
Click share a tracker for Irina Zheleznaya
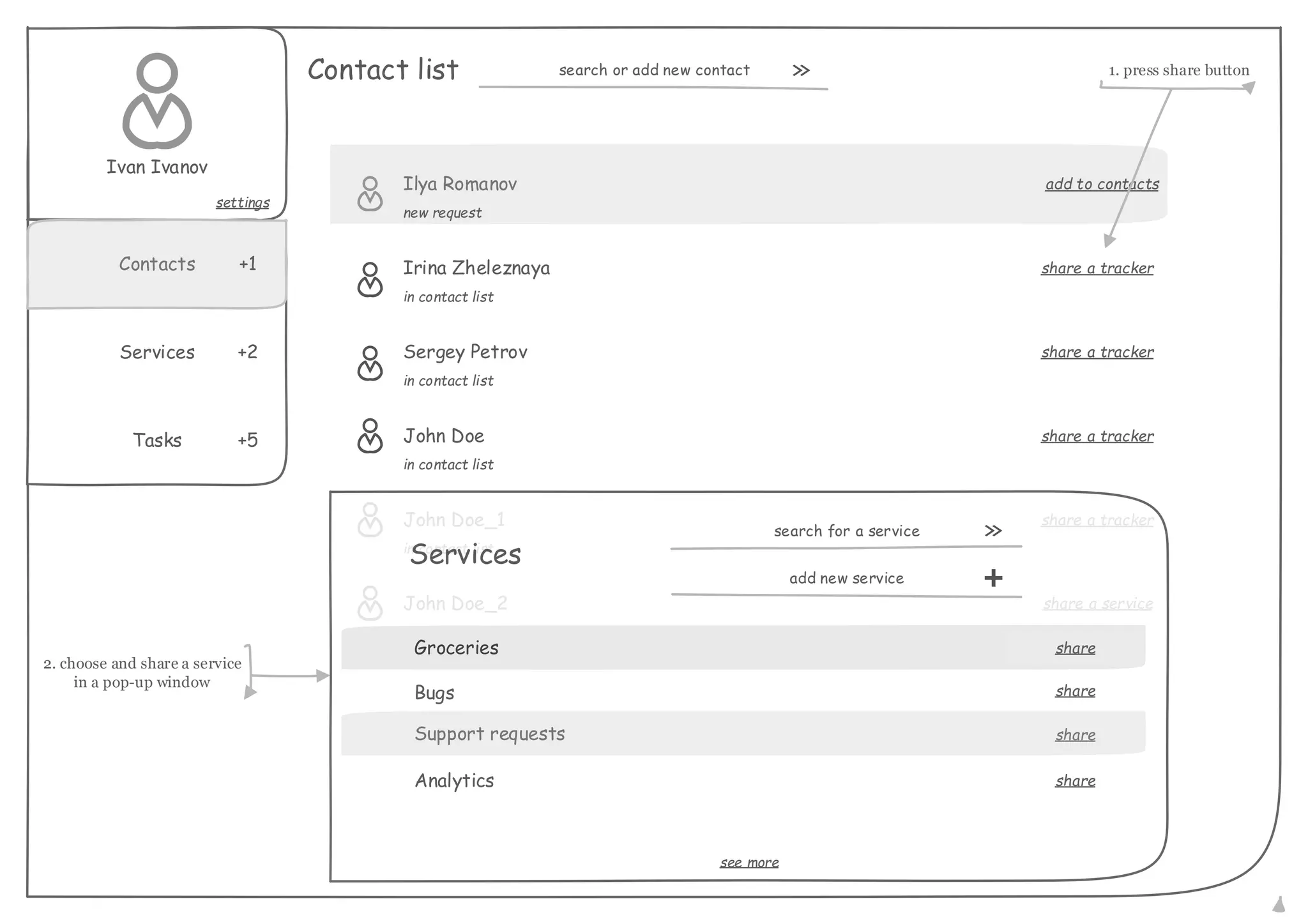tap(1097, 268)
